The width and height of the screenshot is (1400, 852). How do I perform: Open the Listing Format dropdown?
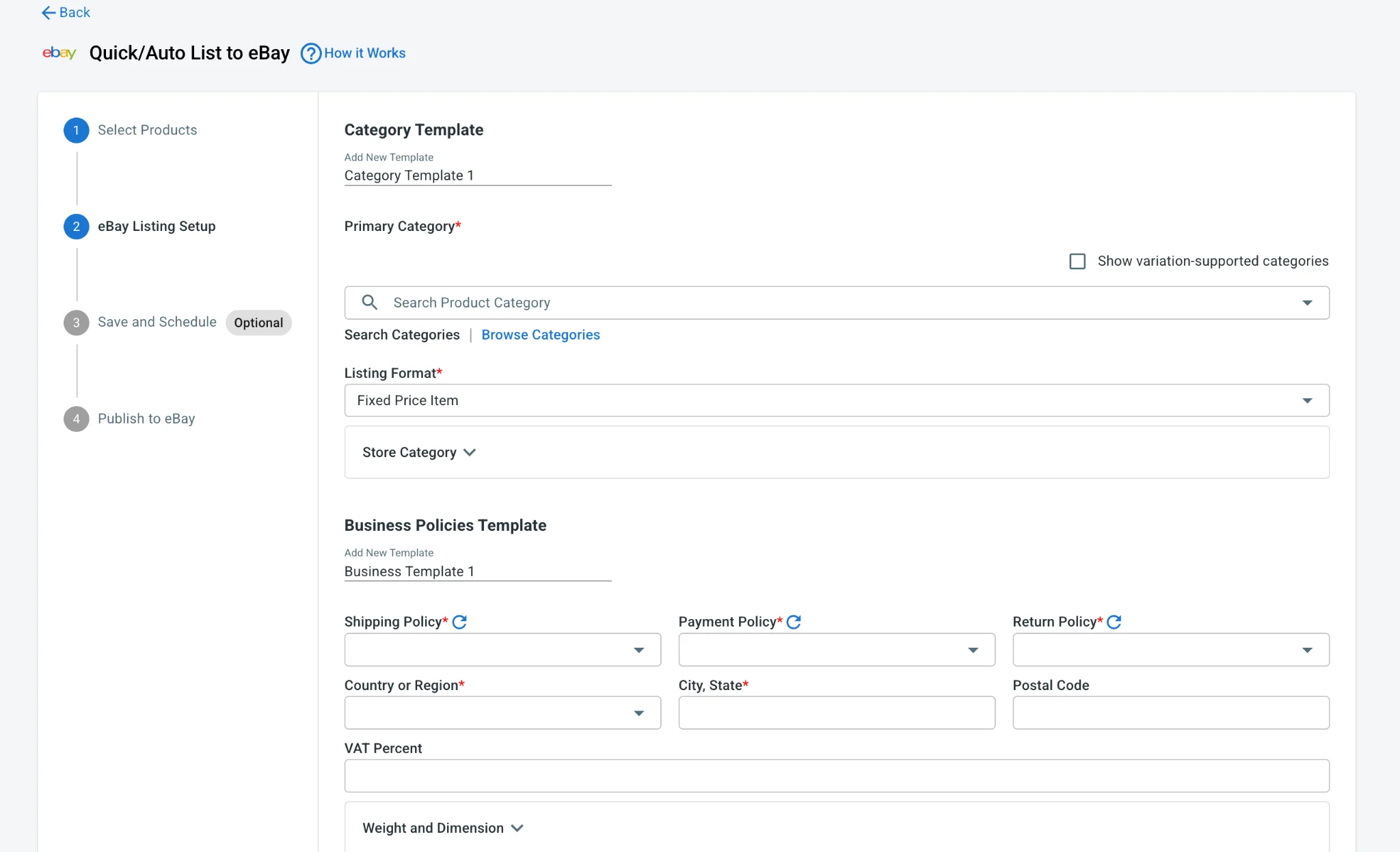tap(837, 400)
